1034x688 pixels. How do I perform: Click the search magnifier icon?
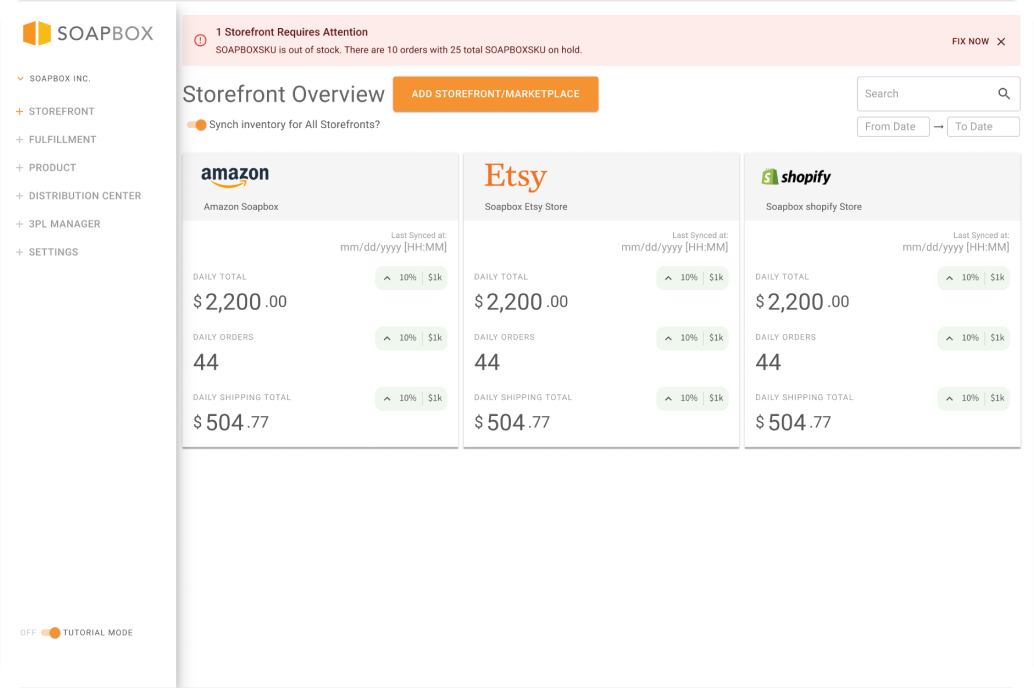[x=1004, y=94]
